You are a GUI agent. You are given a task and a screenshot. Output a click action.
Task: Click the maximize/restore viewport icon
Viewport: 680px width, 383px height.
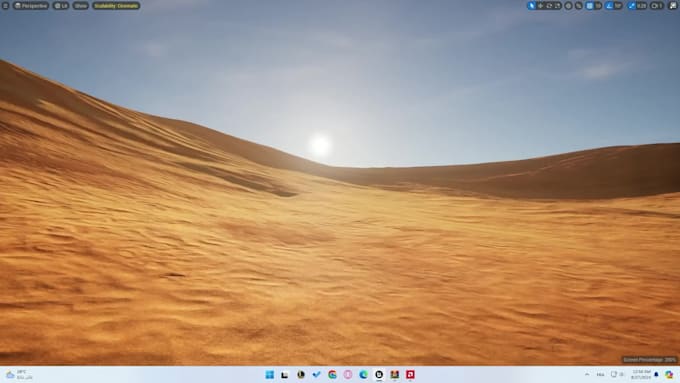(673, 6)
